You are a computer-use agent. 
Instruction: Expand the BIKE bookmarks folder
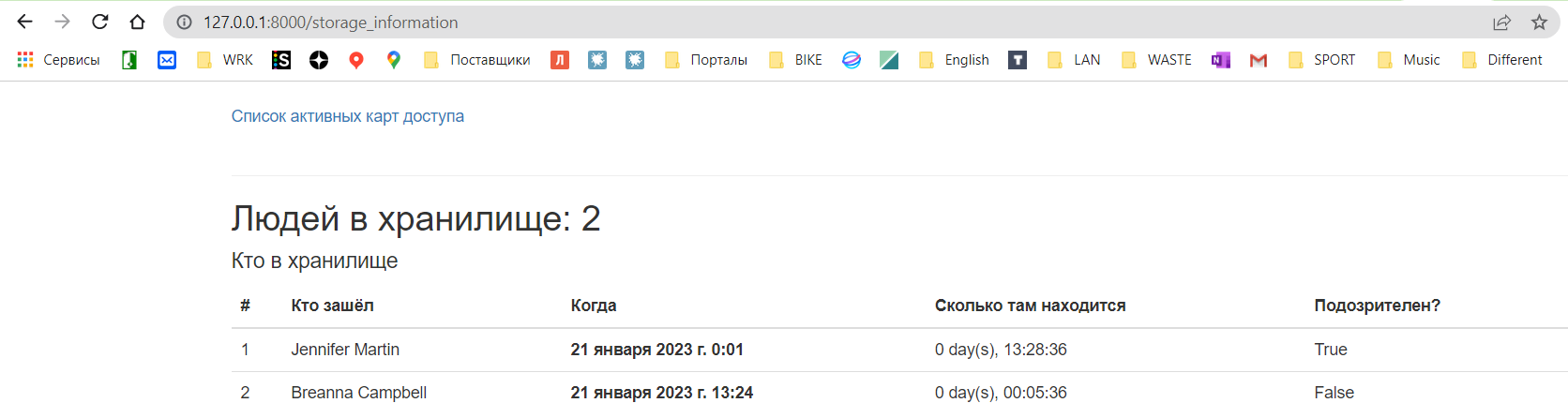coord(795,60)
